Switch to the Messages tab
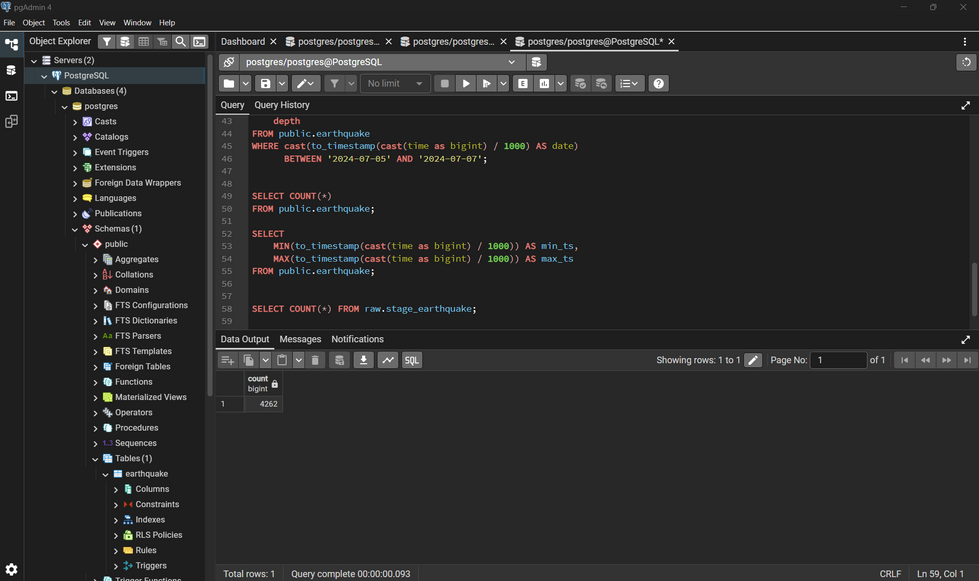The width and height of the screenshot is (979, 581). pyautogui.click(x=300, y=339)
